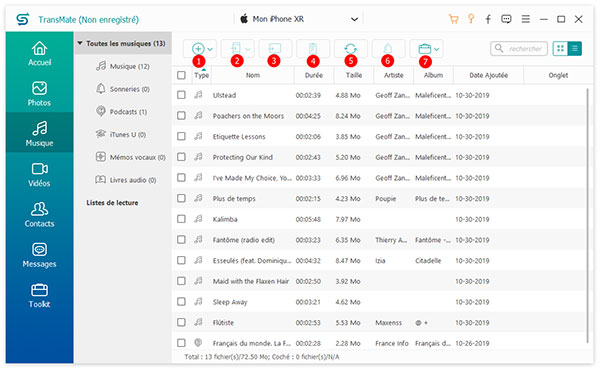The width and height of the screenshot is (600, 370).
Task: Open the Messages section
Action: click(x=39, y=255)
